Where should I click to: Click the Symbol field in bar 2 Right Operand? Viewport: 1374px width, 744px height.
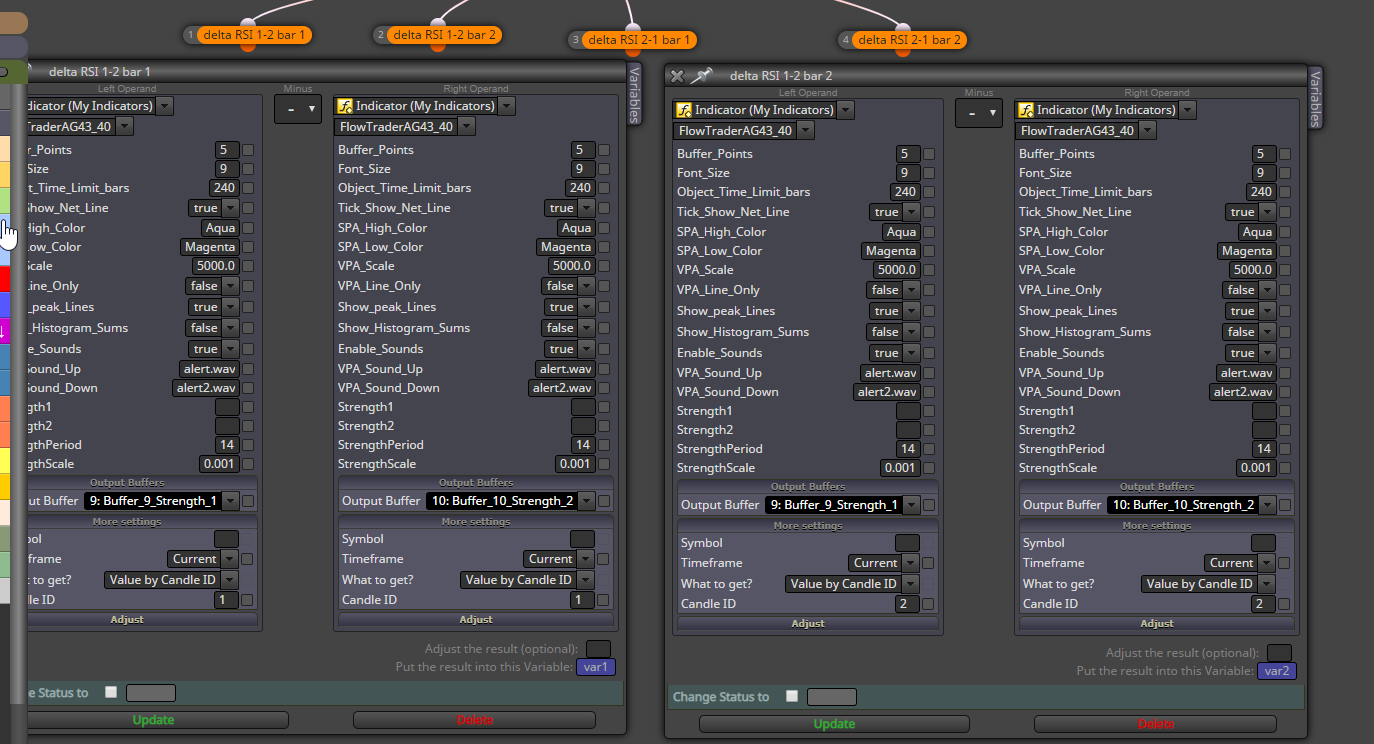point(1264,543)
